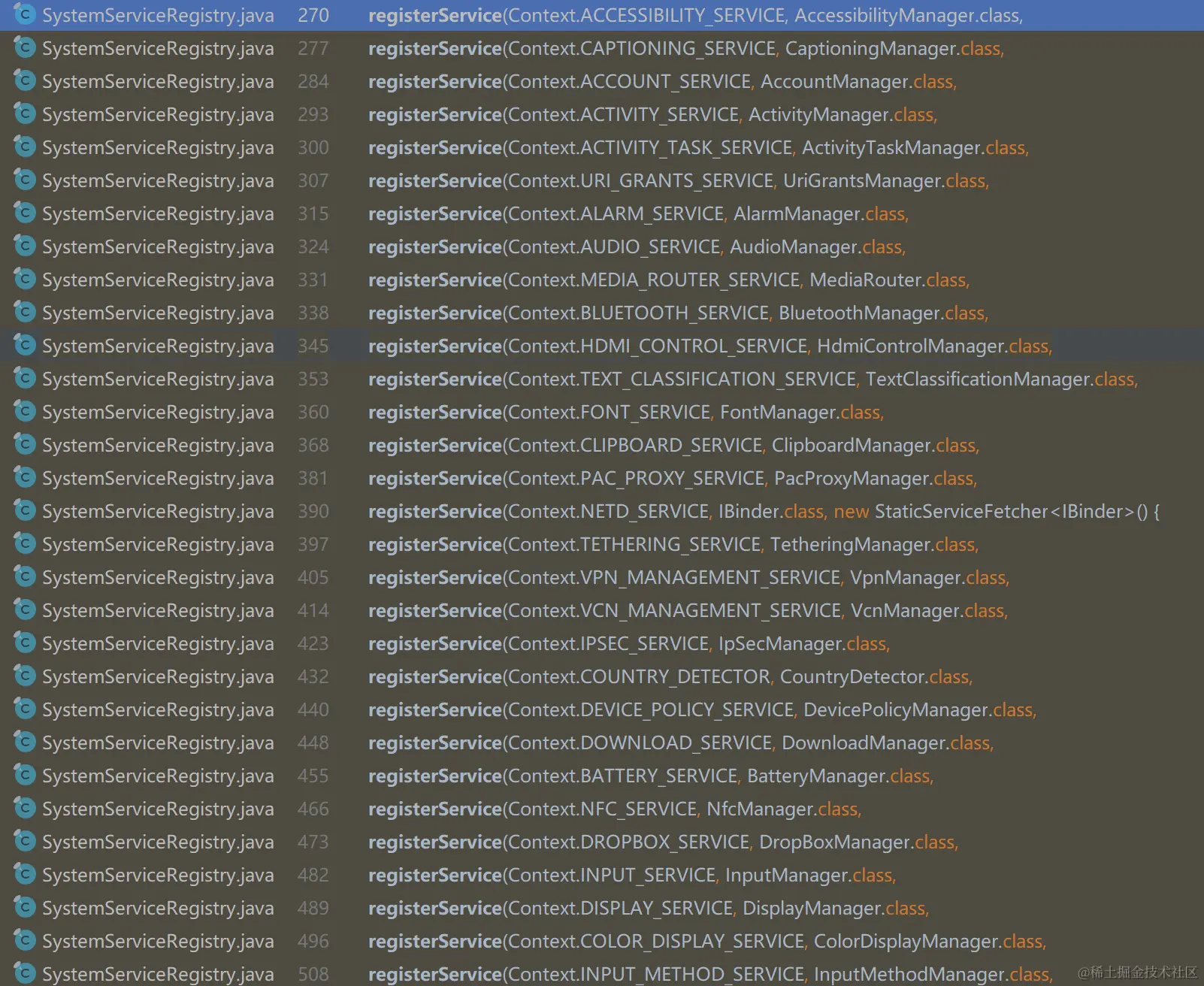Select the HDMI_CONTROL_SERVICE usage code

tap(710, 346)
